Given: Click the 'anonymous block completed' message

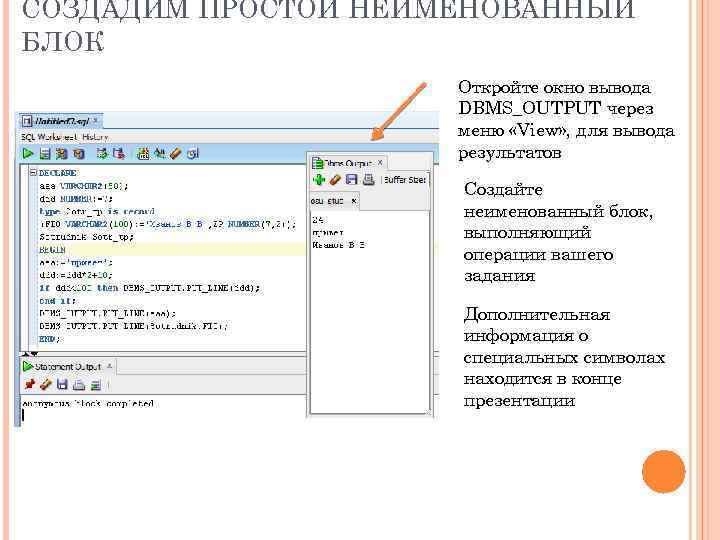Looking at the screenshot, I should (88, 404).
